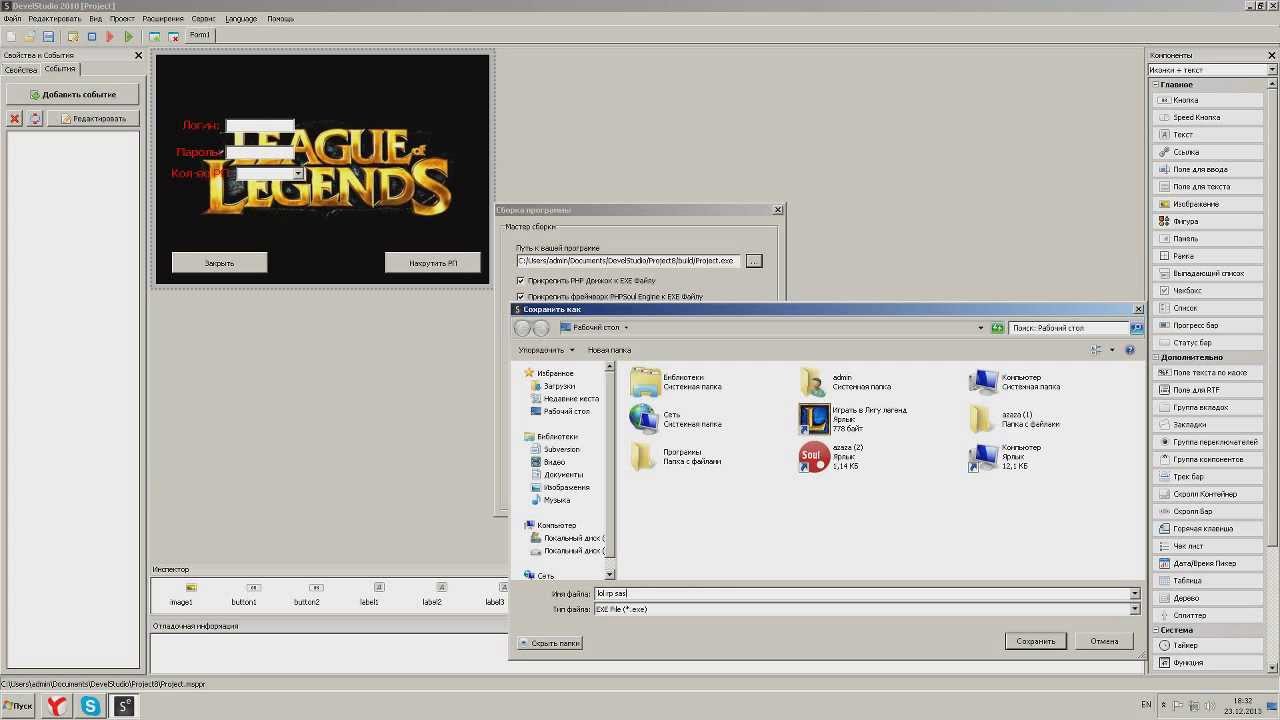Click the green Run project arrow
Image resolution: width=1280 pixels, height=720 pixels.
point(129,36)
